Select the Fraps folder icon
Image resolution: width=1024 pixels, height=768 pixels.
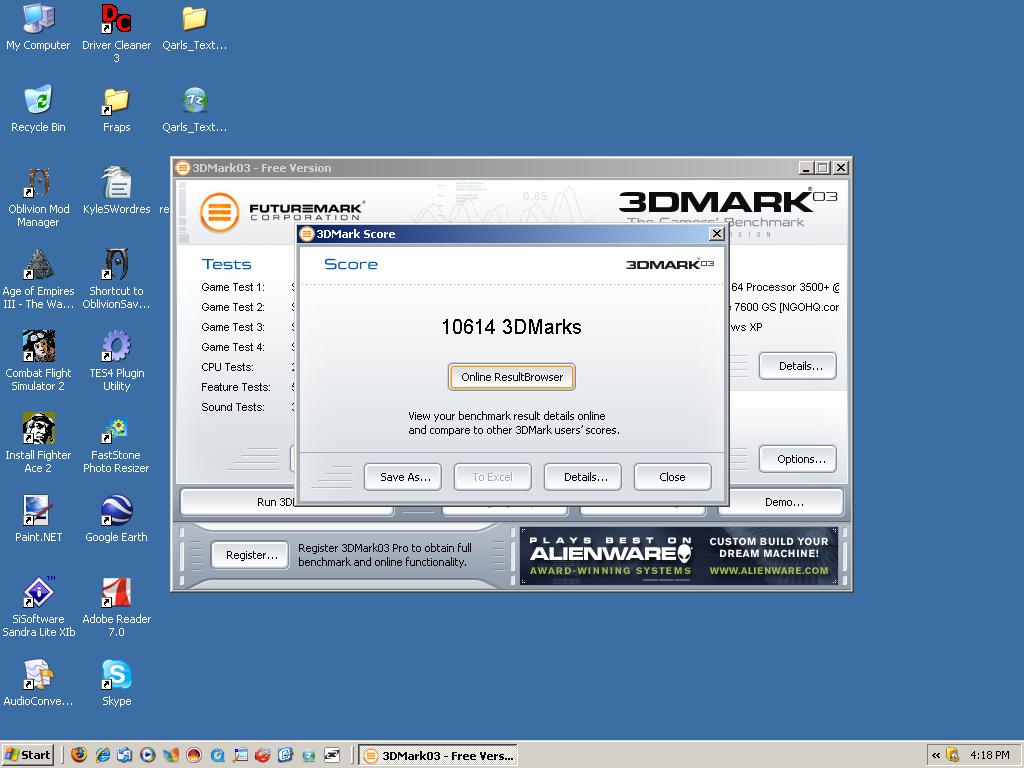[x=116, y=109]
